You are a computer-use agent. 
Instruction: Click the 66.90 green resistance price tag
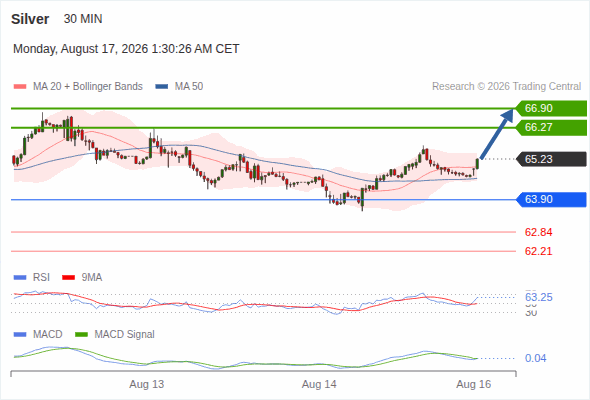point(550,108)
